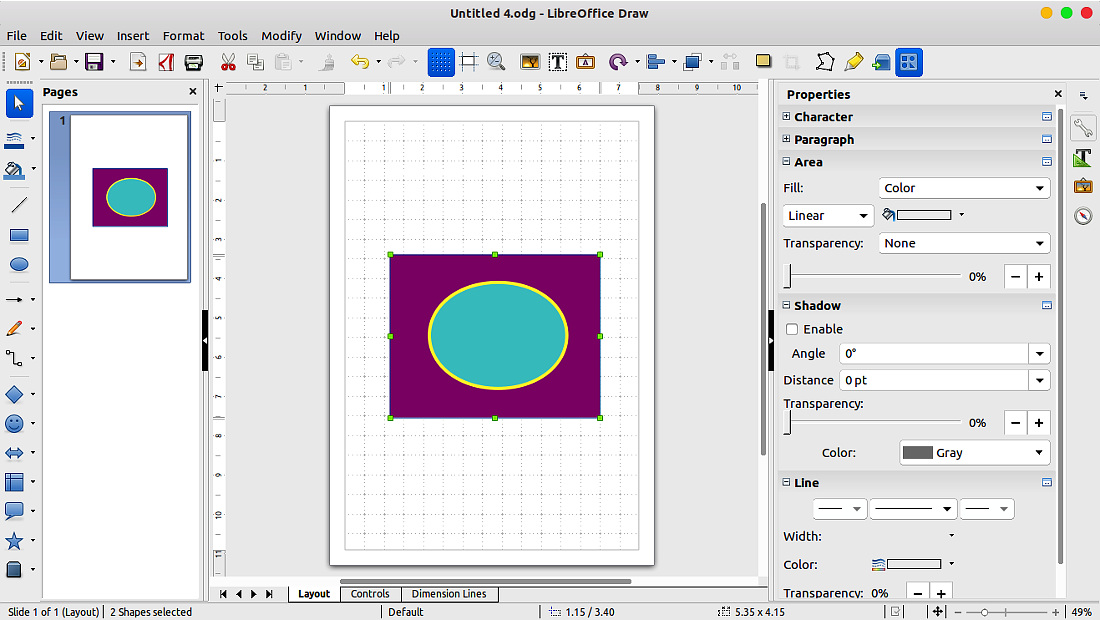The image size is (1100, 620).
Task: Open sidebar Styles deck icon
Action: point(1083,158)
